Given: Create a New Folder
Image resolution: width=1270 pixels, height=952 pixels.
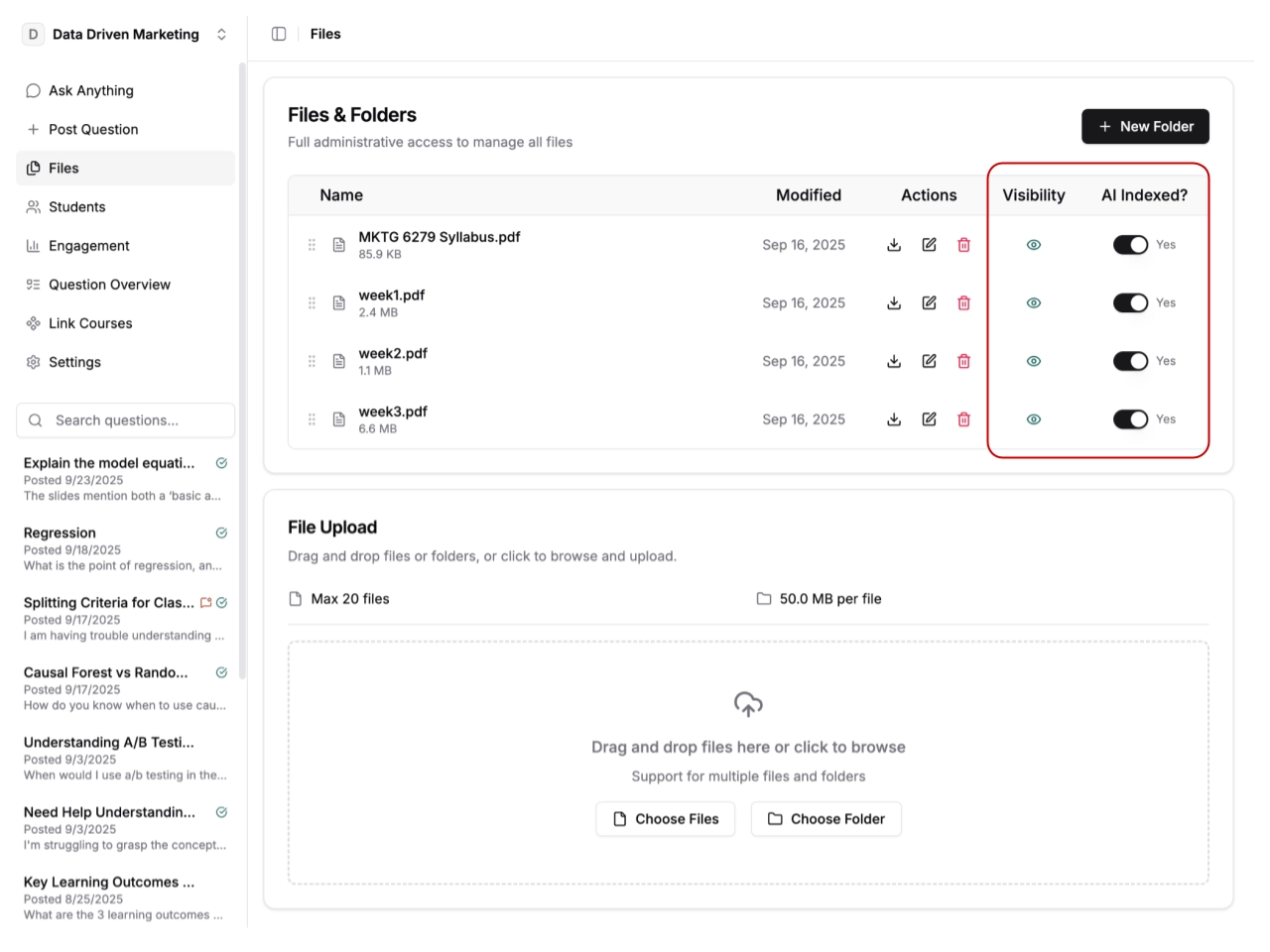Looking at the screenshot, I should tap(1145, 127).
